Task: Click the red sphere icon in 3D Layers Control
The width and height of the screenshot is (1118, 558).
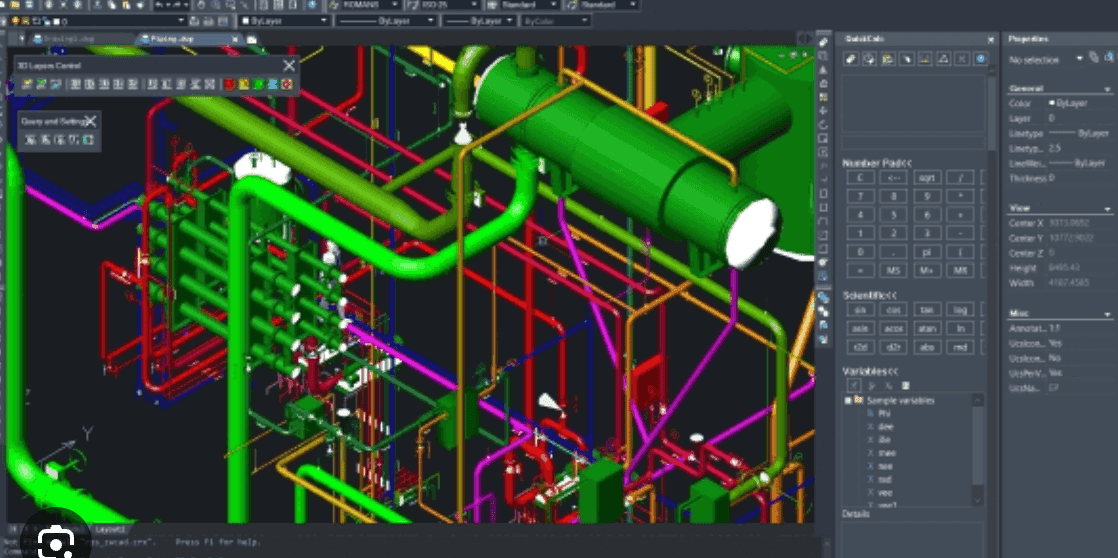Action: click(229, 84)
